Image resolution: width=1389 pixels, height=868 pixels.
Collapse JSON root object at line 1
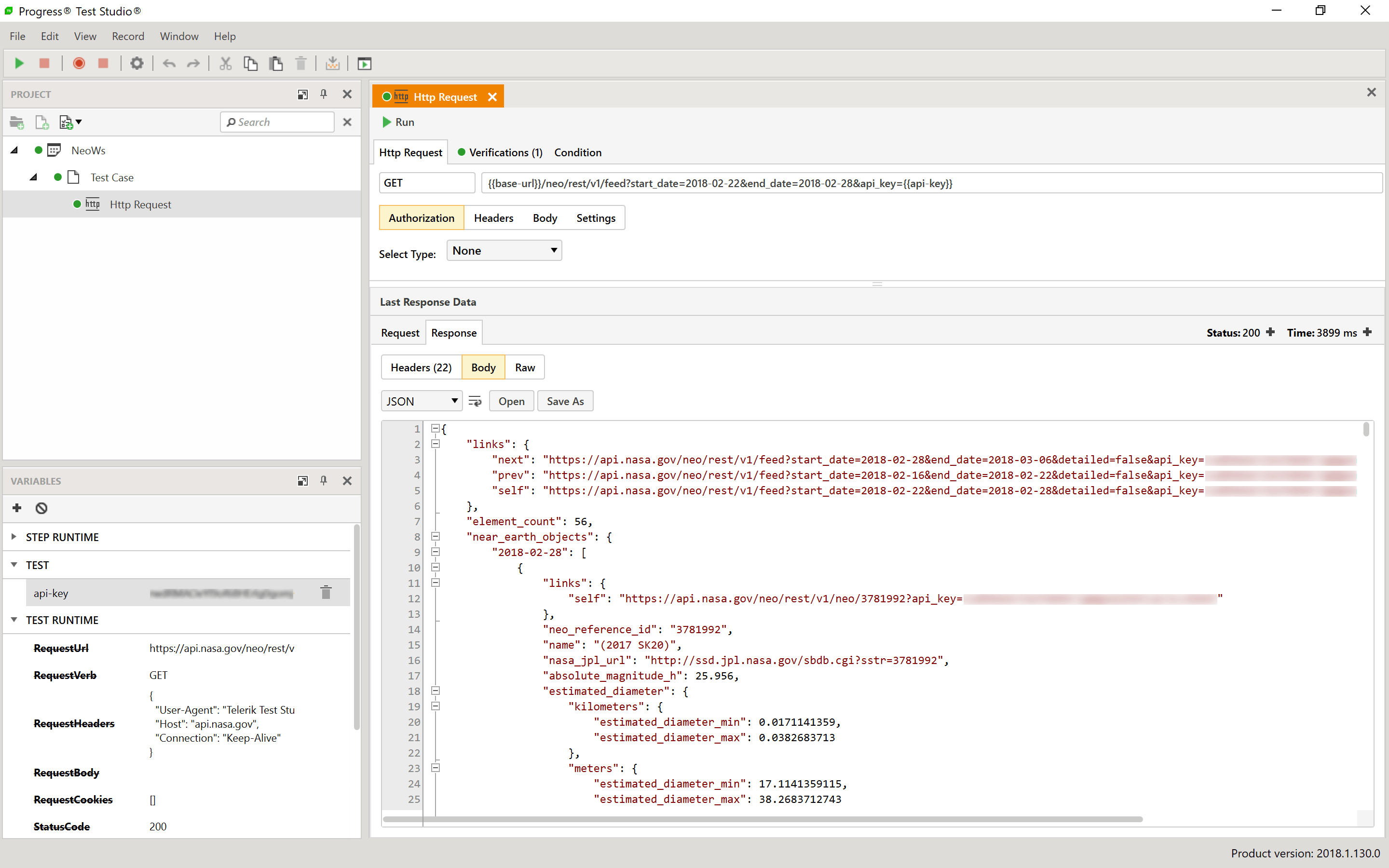click(436, 428)
